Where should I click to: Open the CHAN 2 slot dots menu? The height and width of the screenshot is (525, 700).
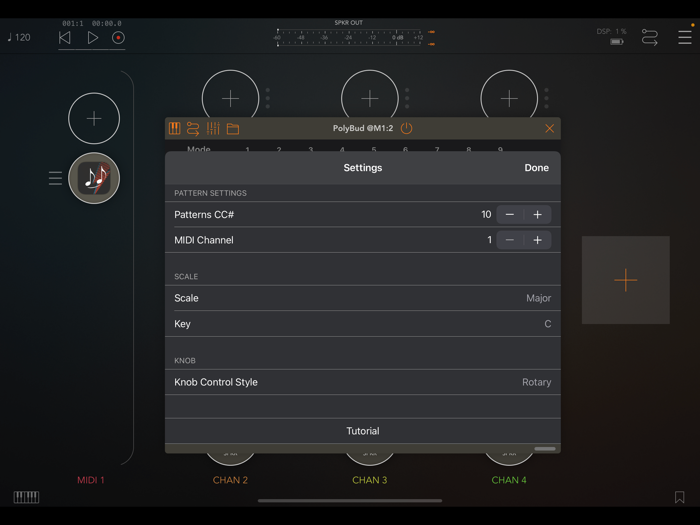click(268, 98)
